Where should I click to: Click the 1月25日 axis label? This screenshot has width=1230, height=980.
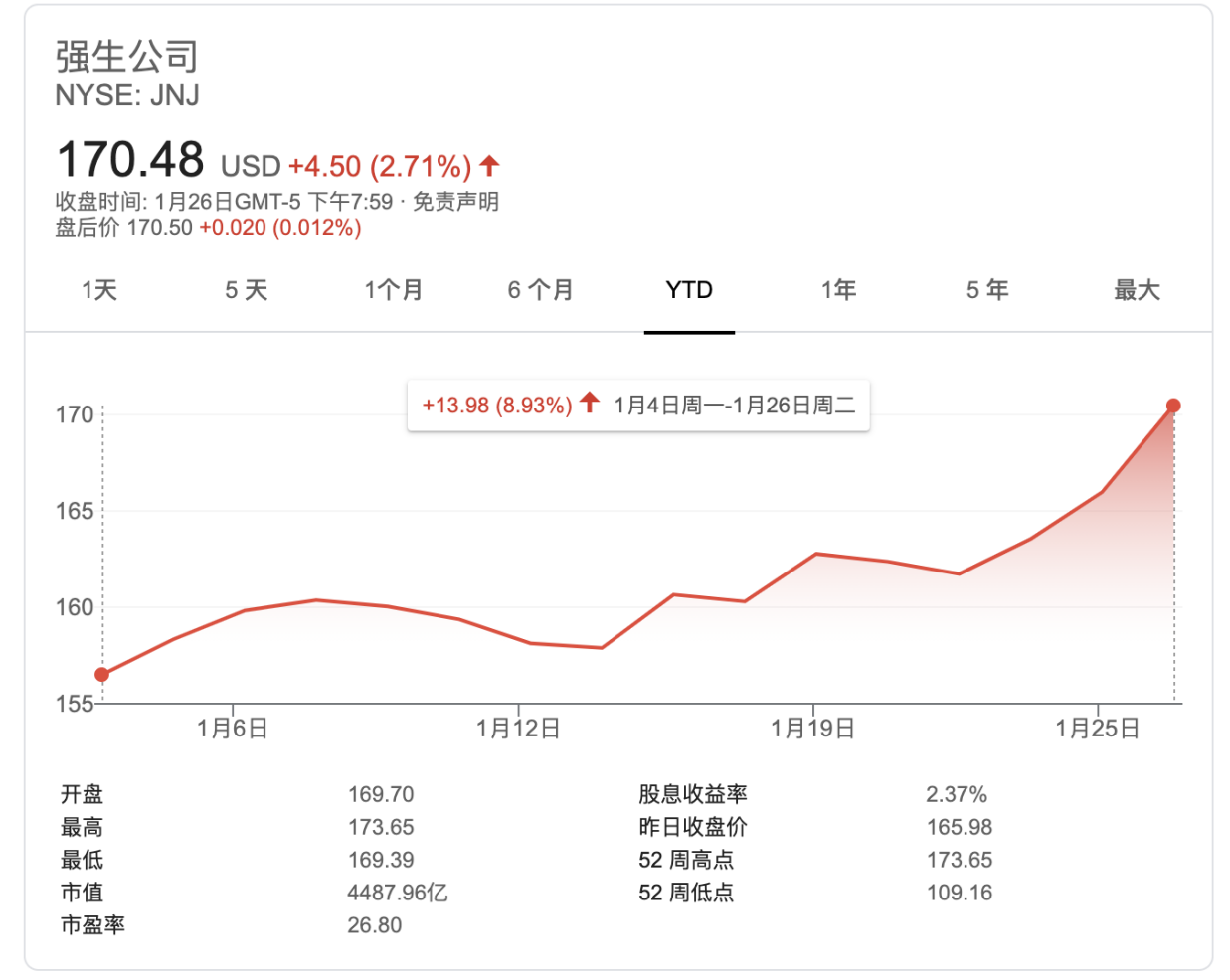[x=1098, y=729]
